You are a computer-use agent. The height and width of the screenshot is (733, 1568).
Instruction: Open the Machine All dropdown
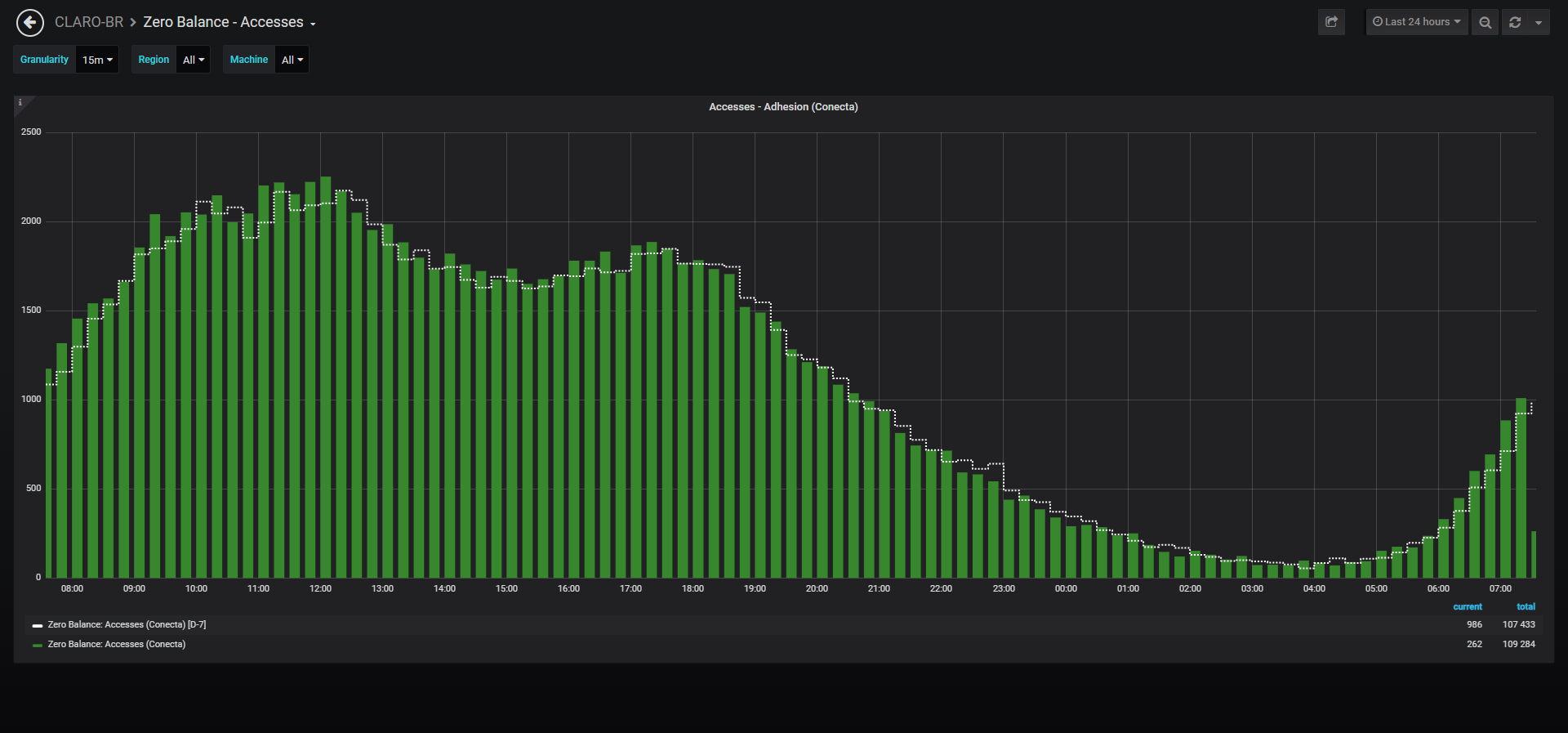tap(292, 60)
